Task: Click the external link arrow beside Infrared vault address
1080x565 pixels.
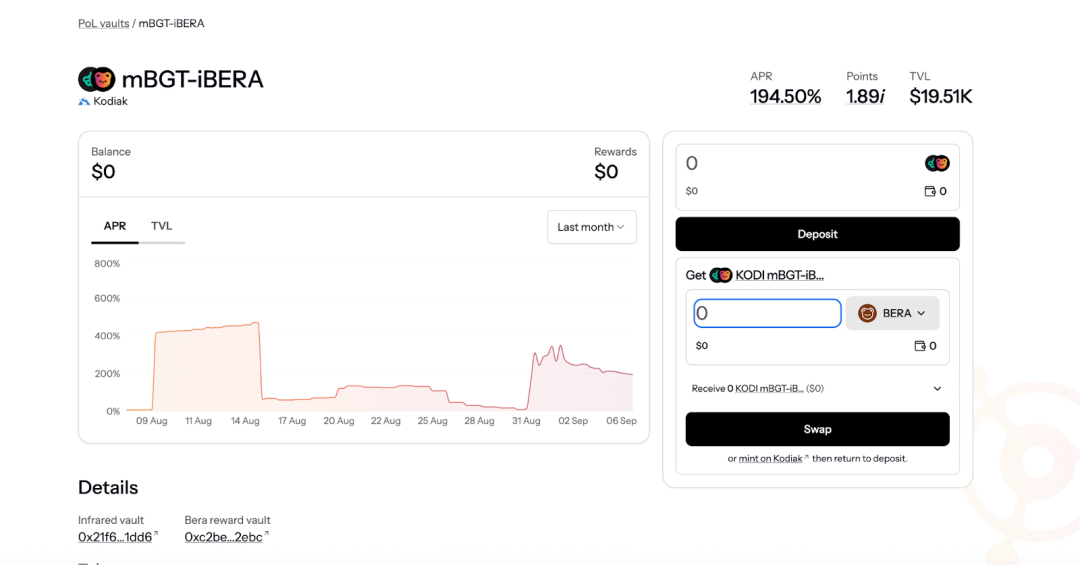Action: [x=156, y=535]
